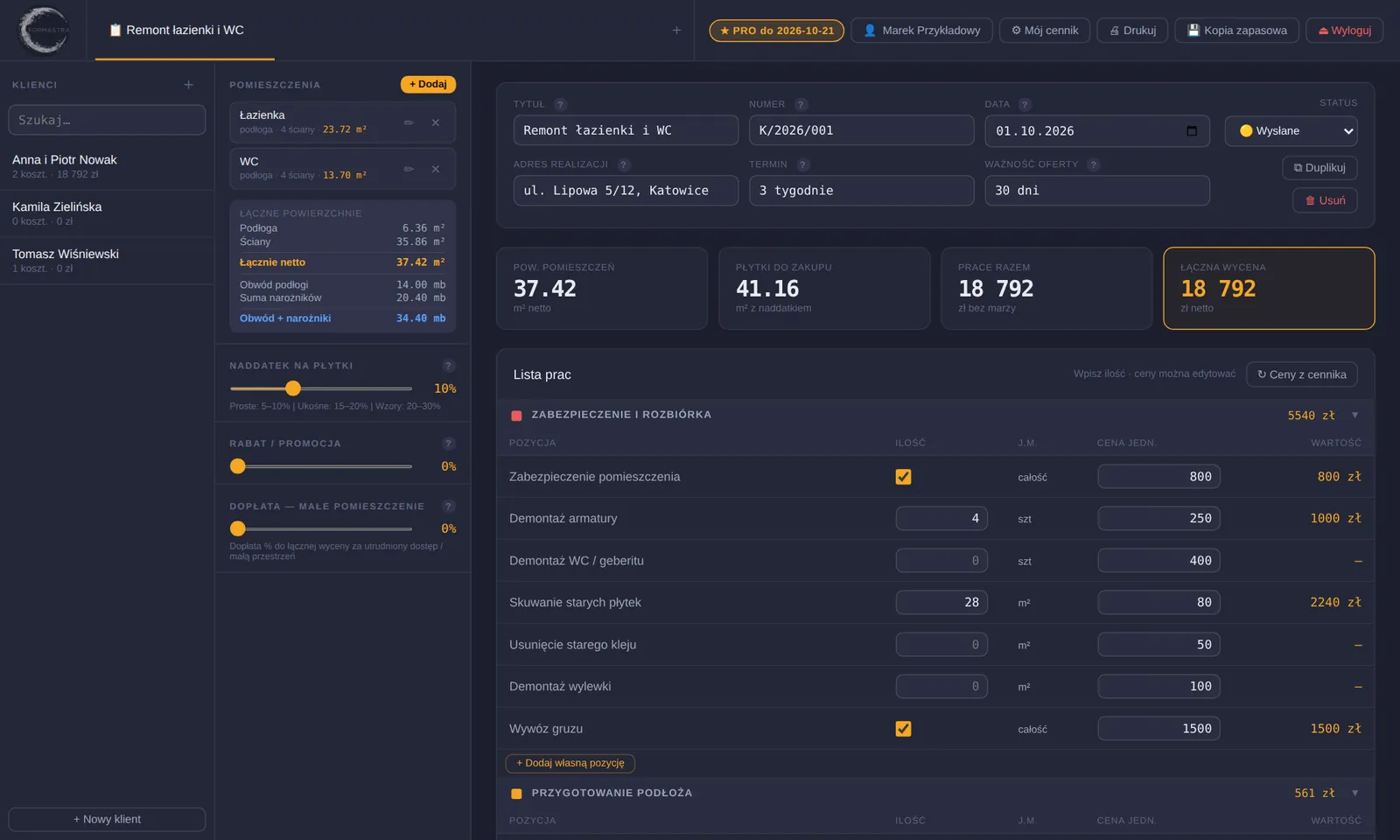Log out with Wyloguj button

1344,31
